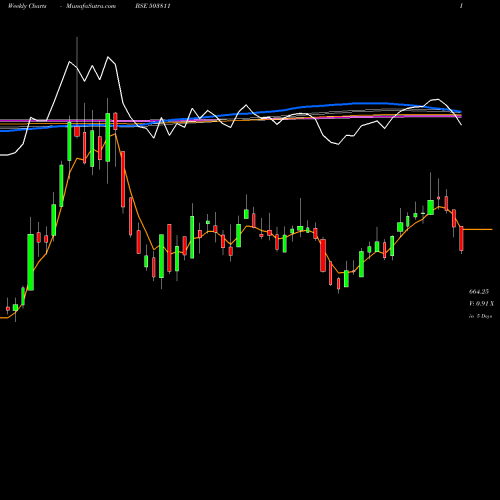This screenshot has height=500, width=500.
Task: Click the 'in 5 Days' label
Action: pyautogui.click(x=480, y=316)
